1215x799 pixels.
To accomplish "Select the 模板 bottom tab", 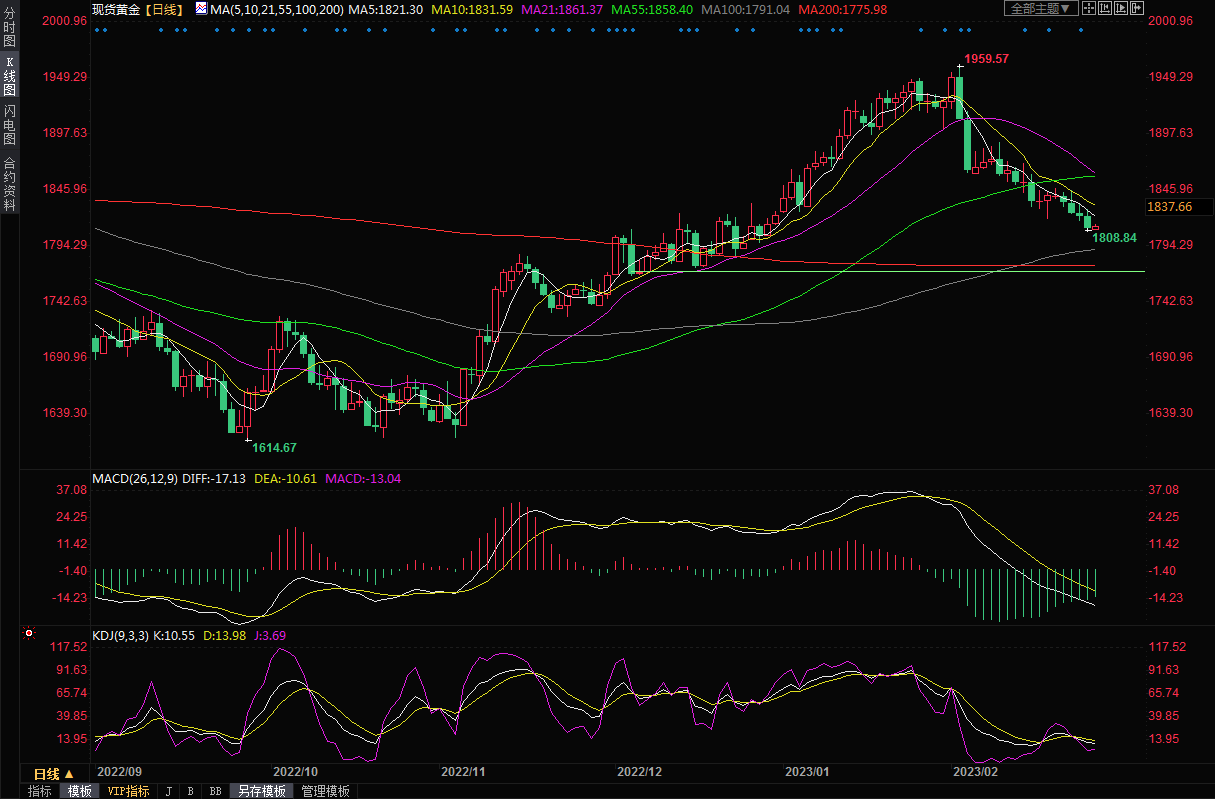I will pyautogui.click(x=80, y=791).
